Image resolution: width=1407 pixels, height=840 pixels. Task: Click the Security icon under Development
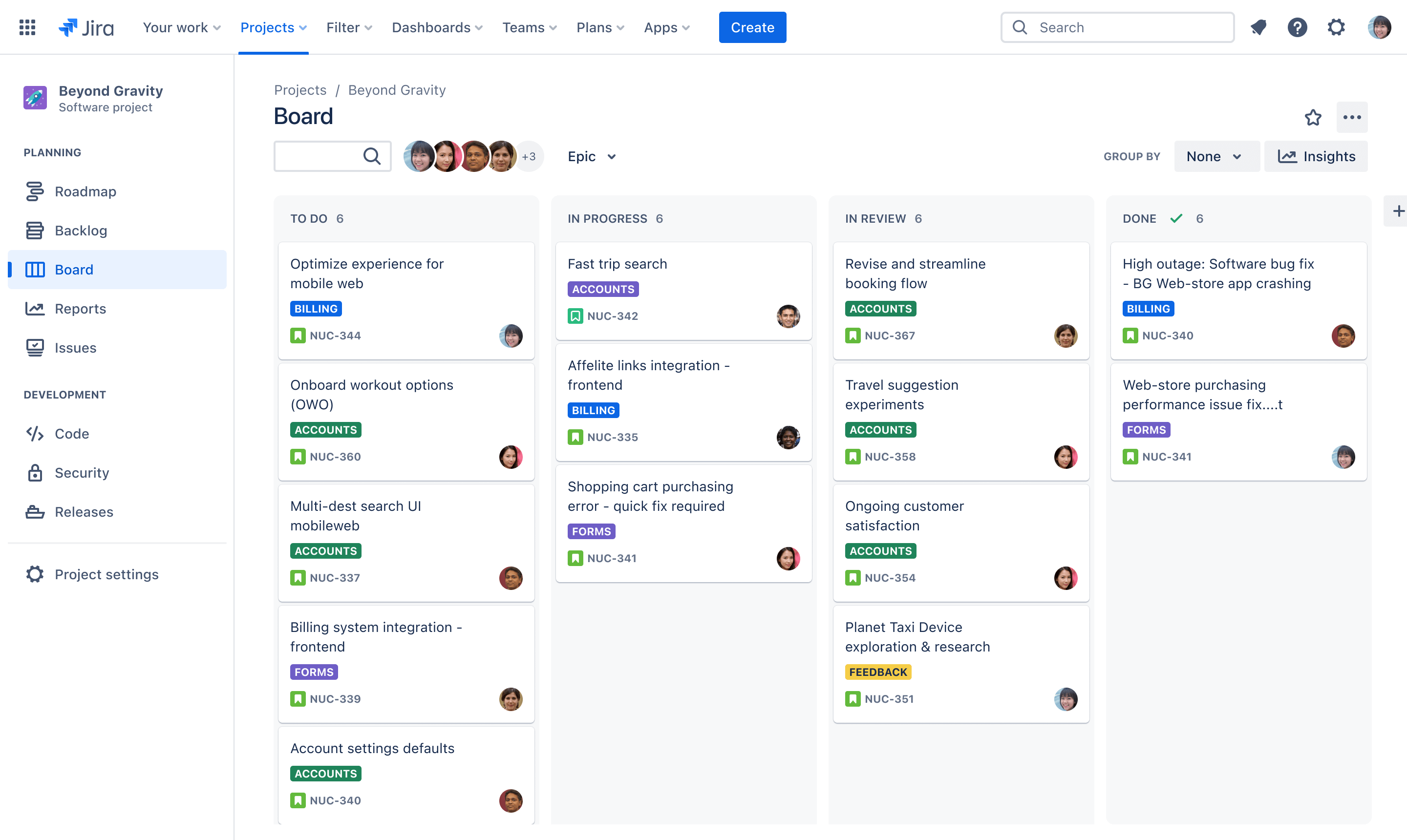34,472
